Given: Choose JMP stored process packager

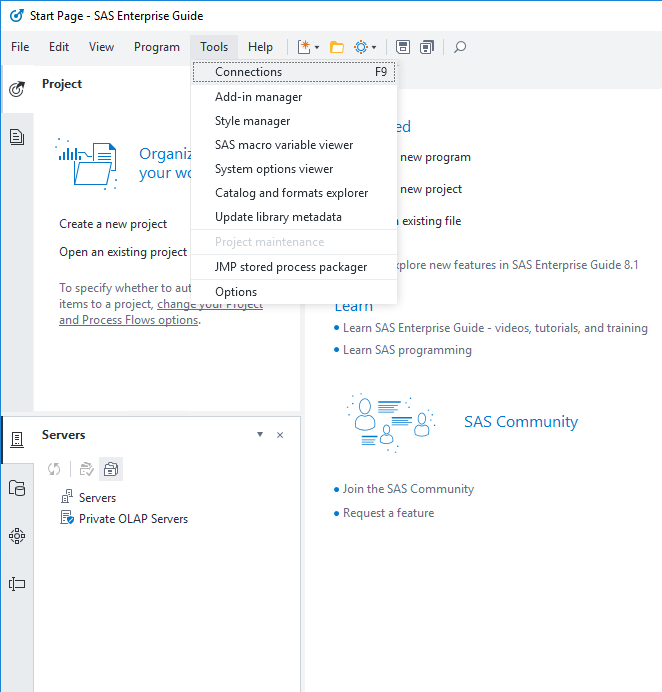Looking at the screenshot, I should (294, 267).
